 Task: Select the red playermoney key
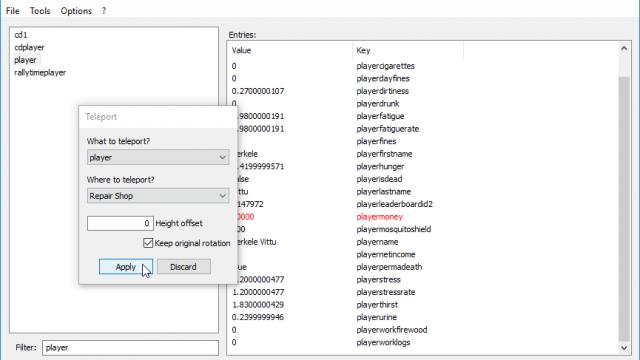[379, 217]
